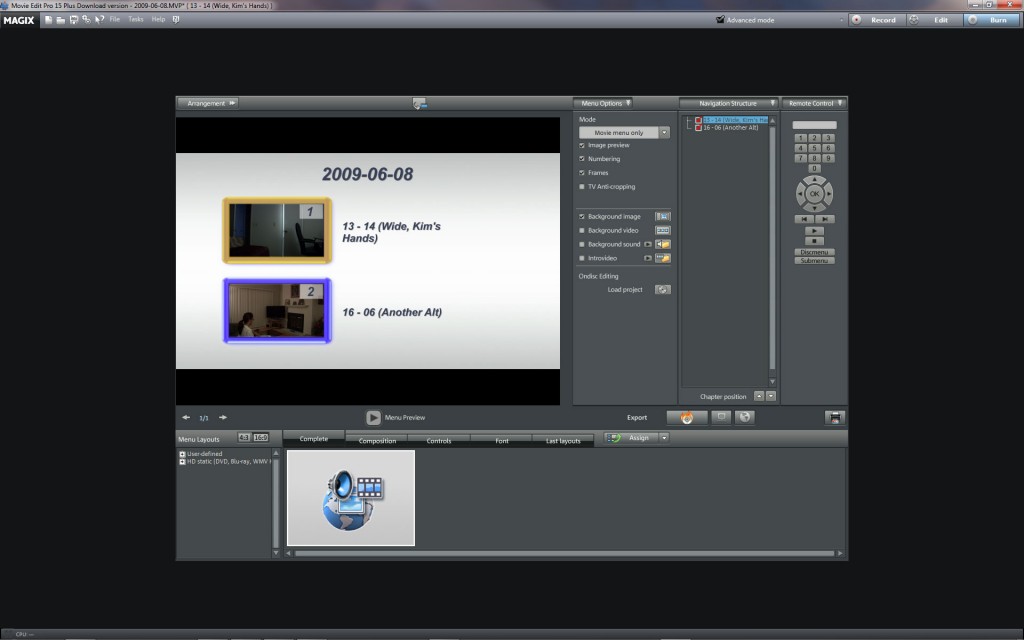Activate the context help cursor icon
Viewport: 1024px width, 640px height.
tap(99, 20)
